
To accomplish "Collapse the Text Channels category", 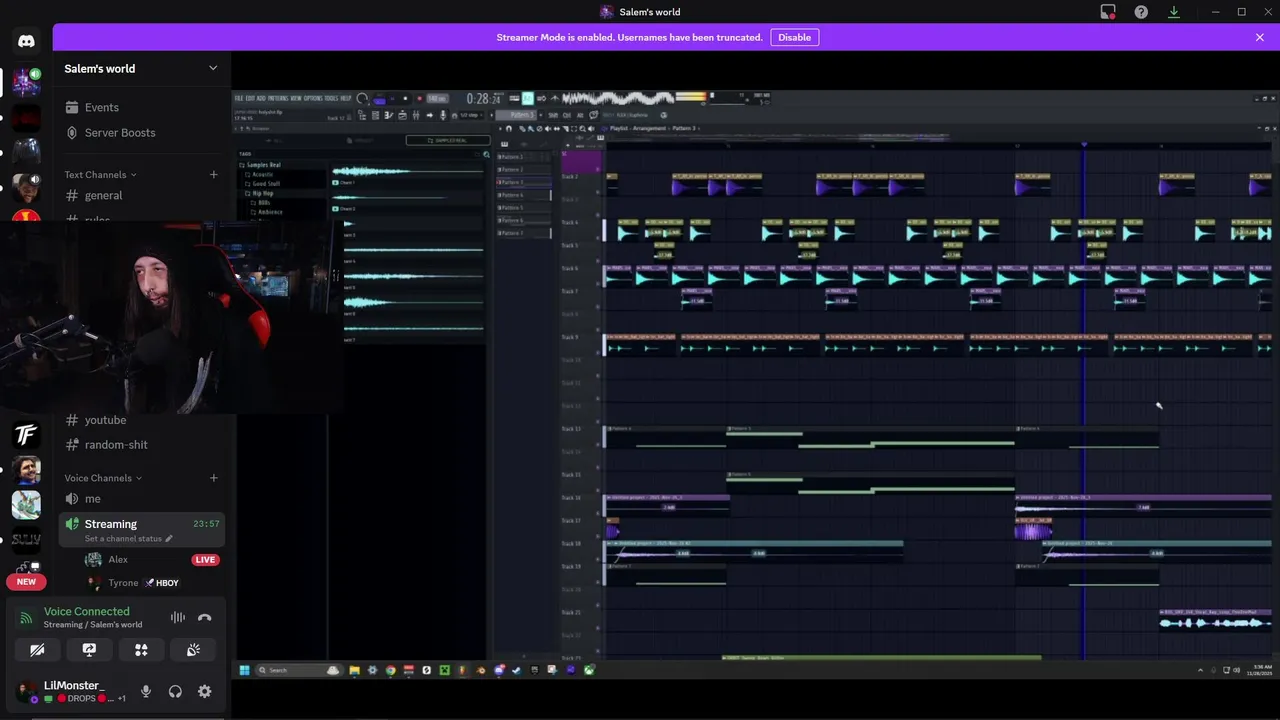I will point(100,174).
